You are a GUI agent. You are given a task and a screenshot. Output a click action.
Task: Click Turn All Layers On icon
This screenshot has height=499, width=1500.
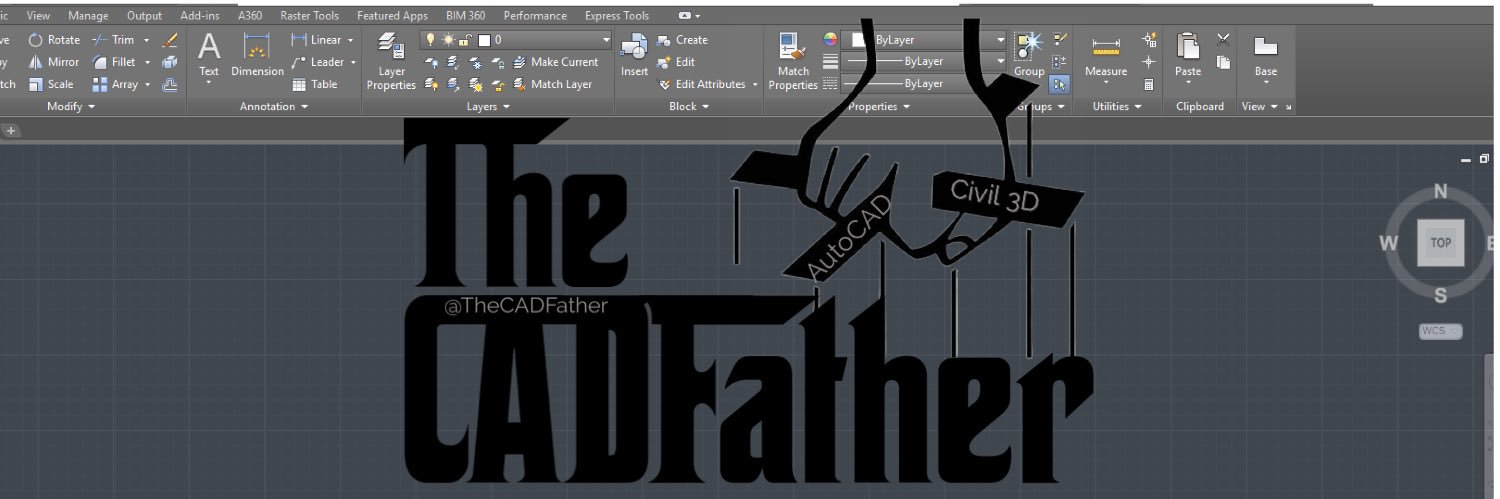432,84
